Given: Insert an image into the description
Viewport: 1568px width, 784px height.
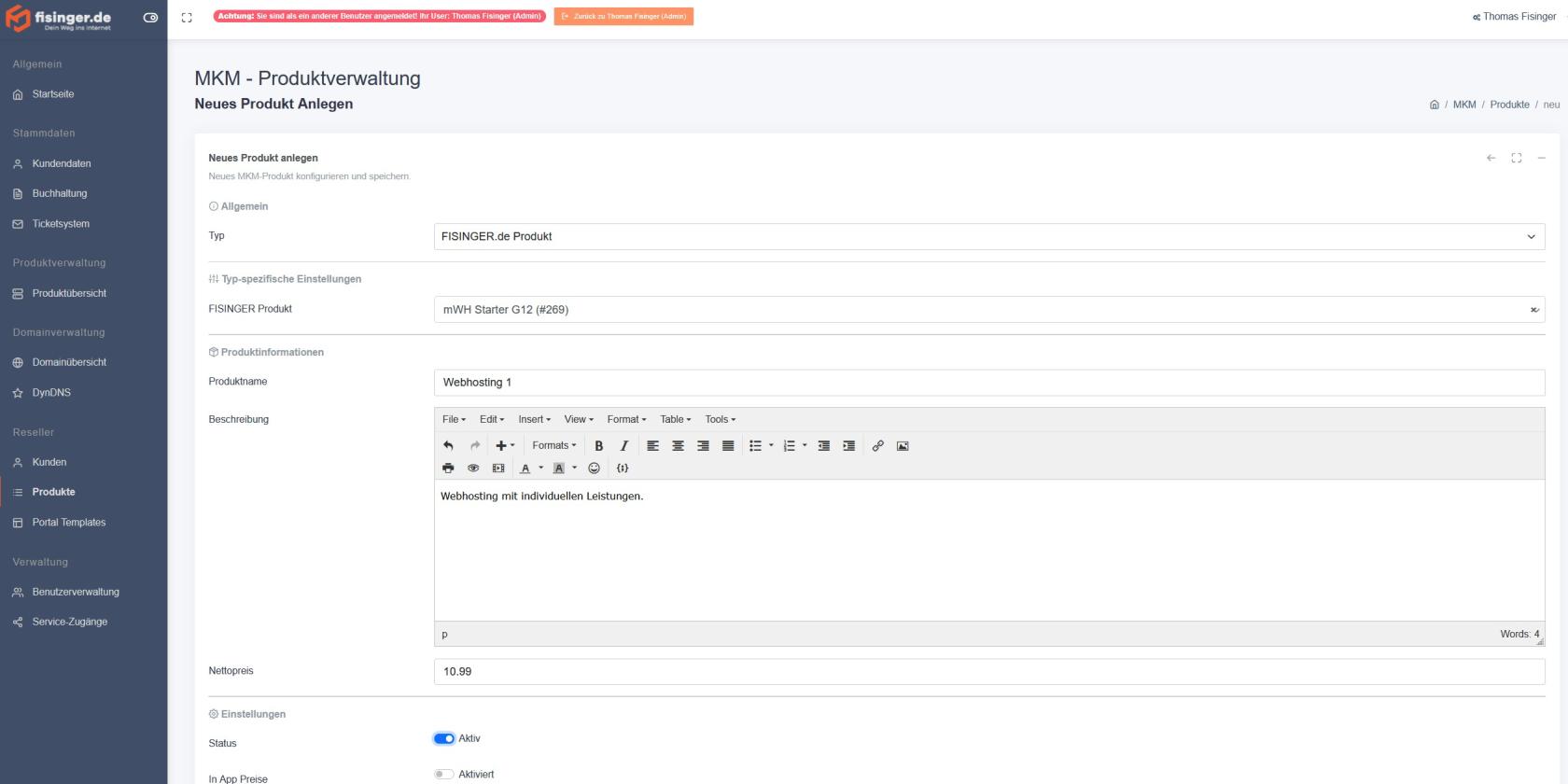Looking at the screenshot, I should tap(903, 446).
